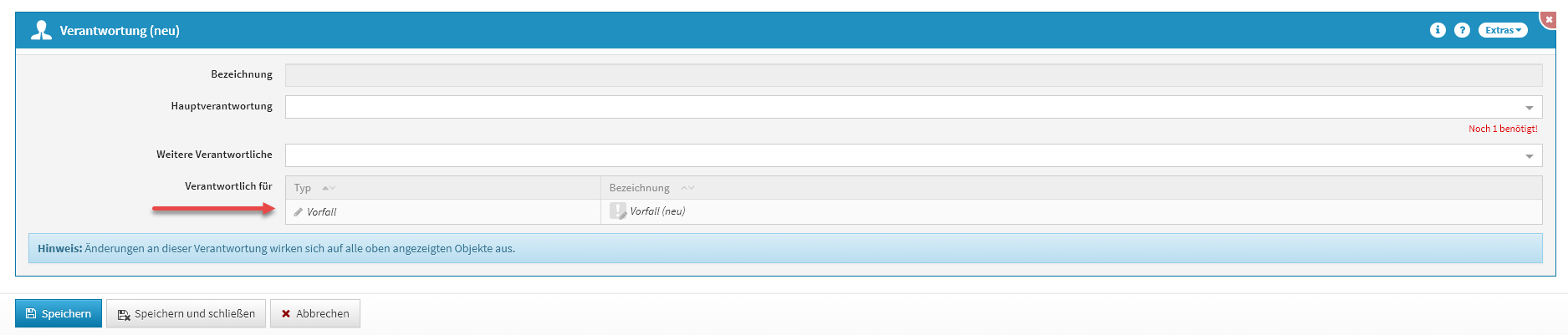Click the info icon in the header

pyautogui.click(x=1438, y=30)
